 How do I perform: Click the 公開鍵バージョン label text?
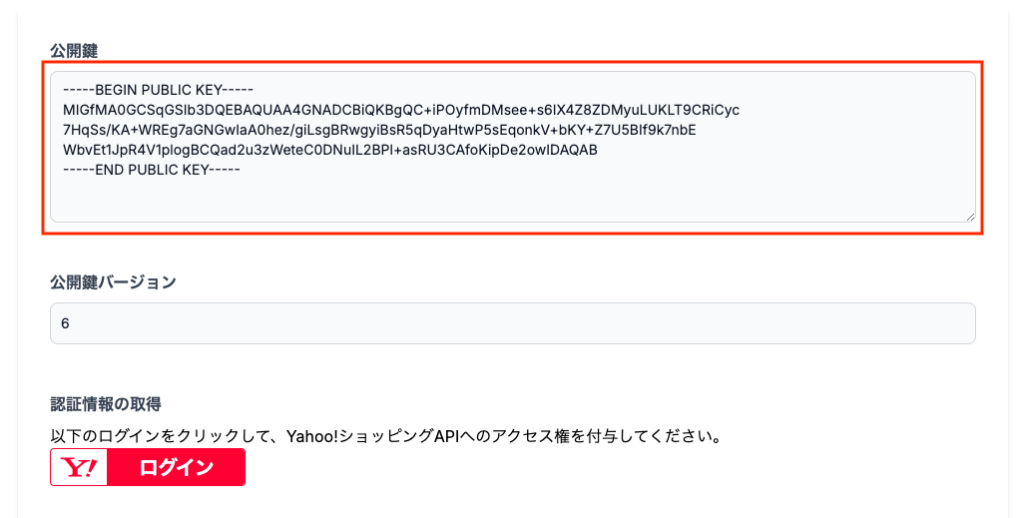pos(113,282)
